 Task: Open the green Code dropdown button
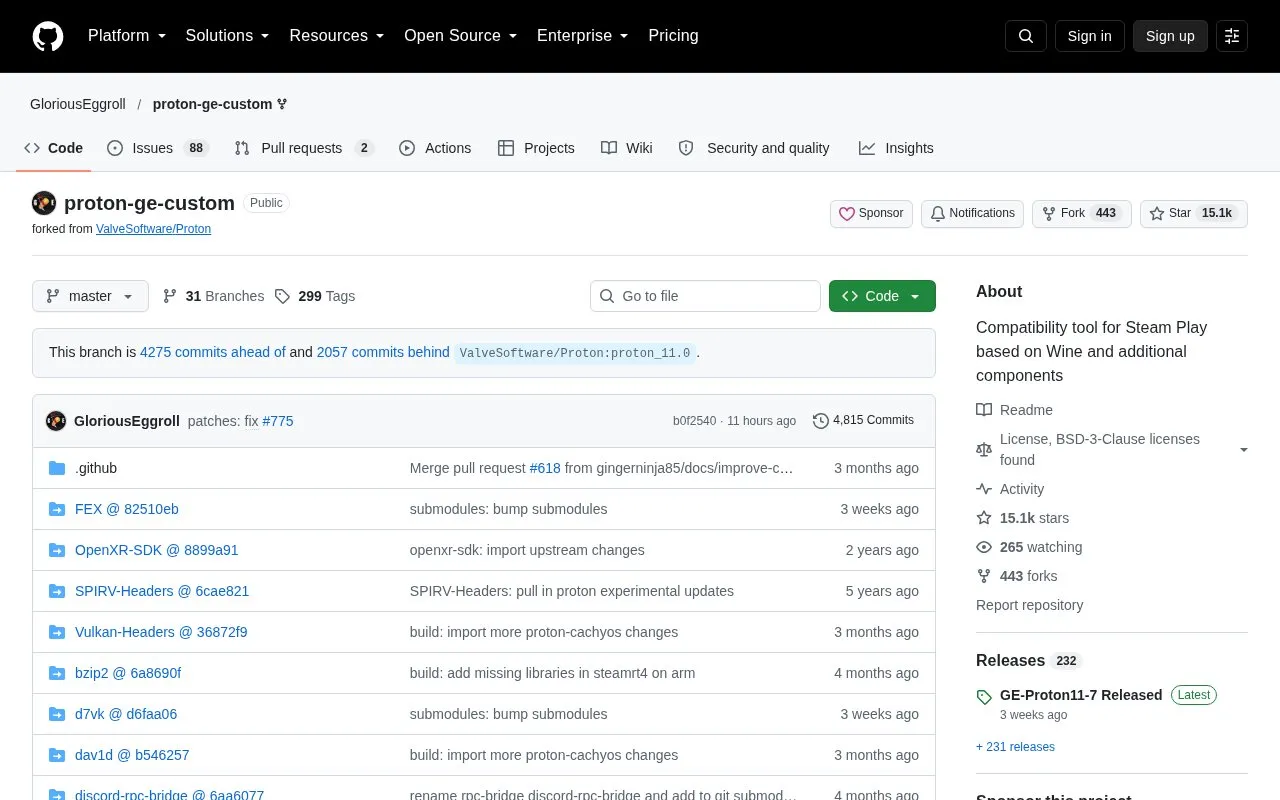point(882,296)
